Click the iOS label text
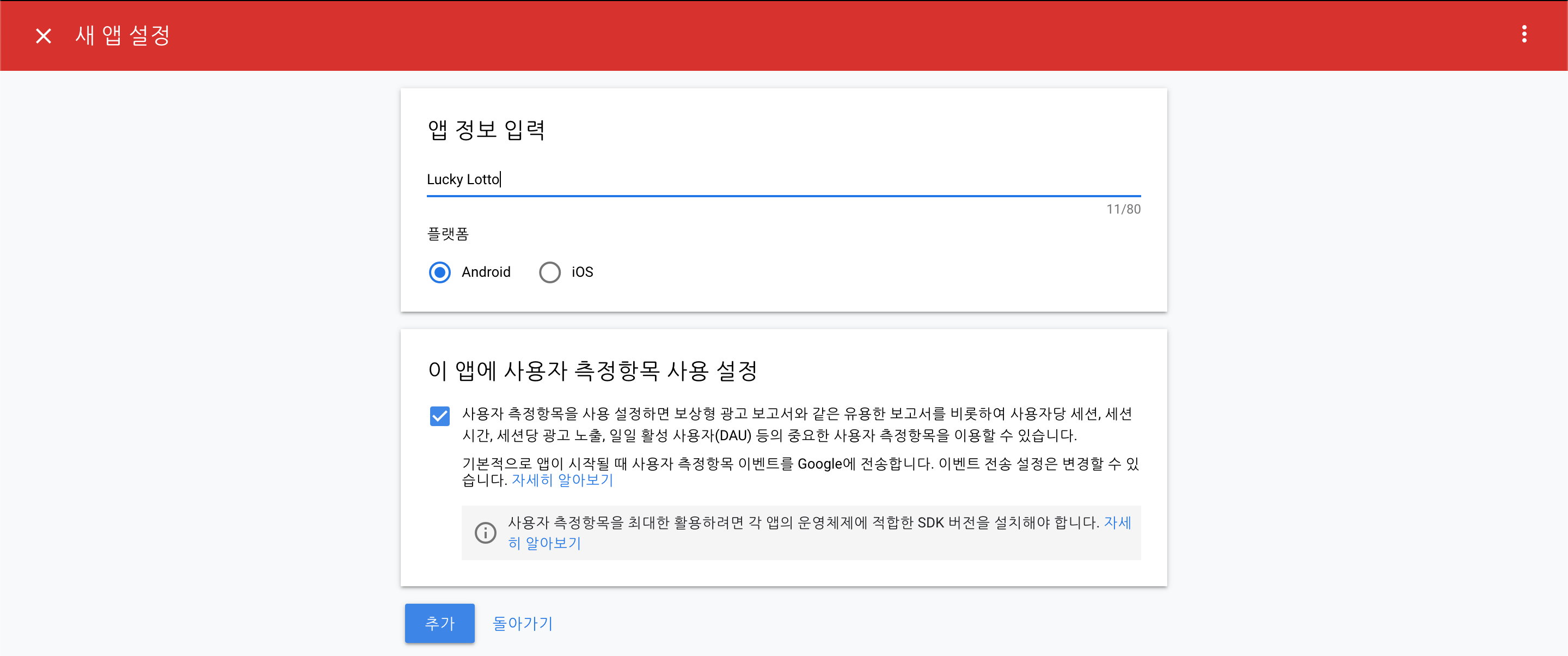 (582, 272)
